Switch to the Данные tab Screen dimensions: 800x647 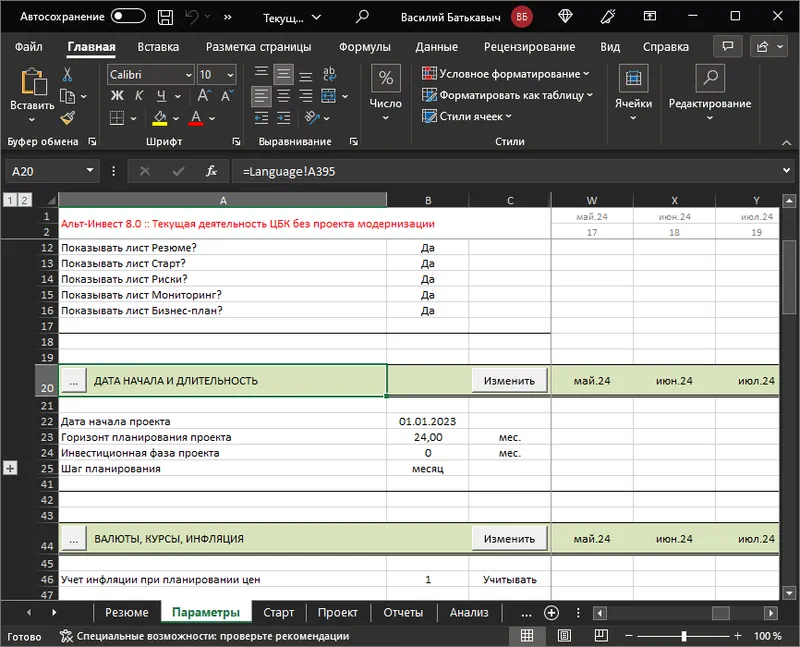click(x=437, y=47)
